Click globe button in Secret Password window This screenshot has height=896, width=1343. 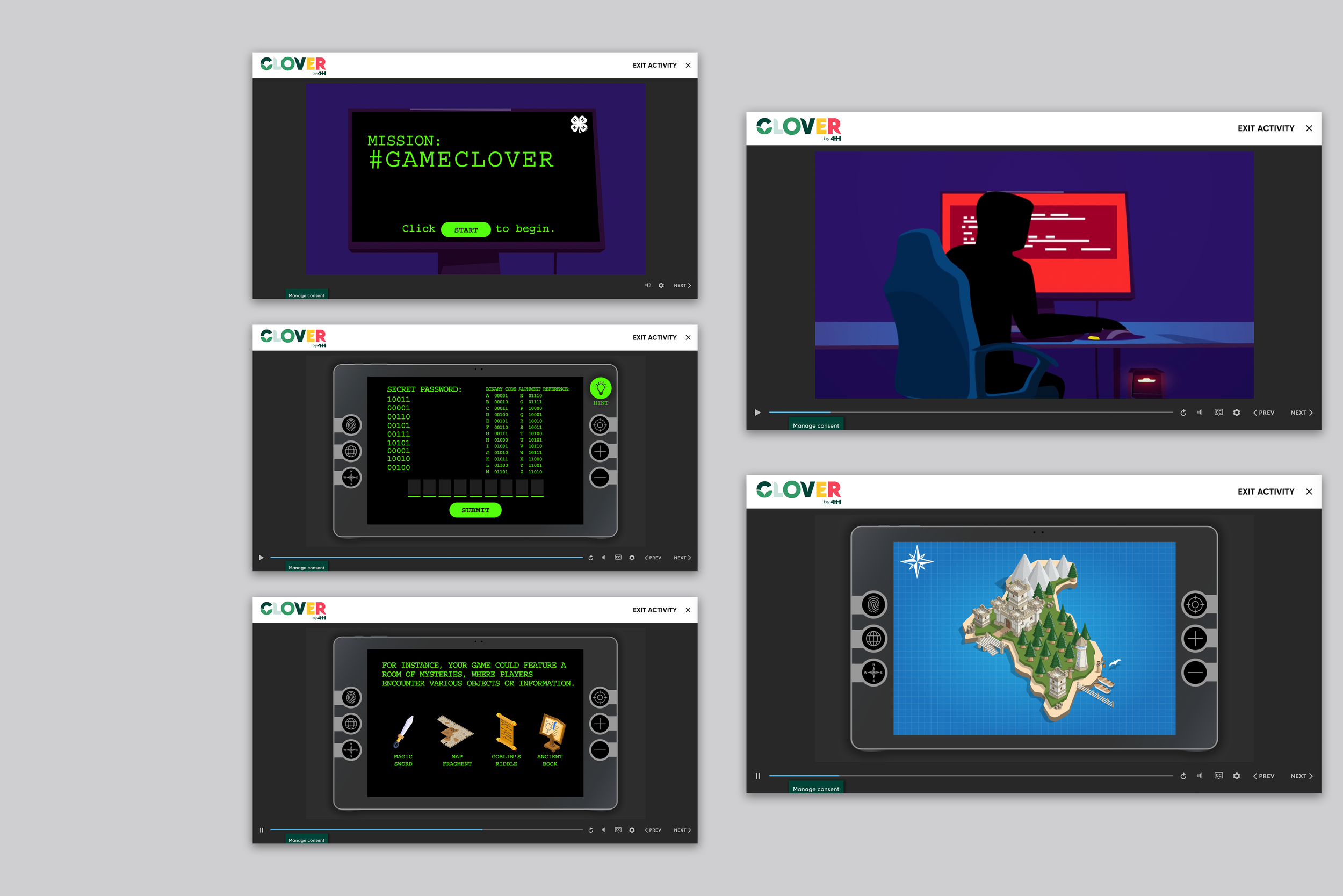pyautogui.click(x=351, y=451)
